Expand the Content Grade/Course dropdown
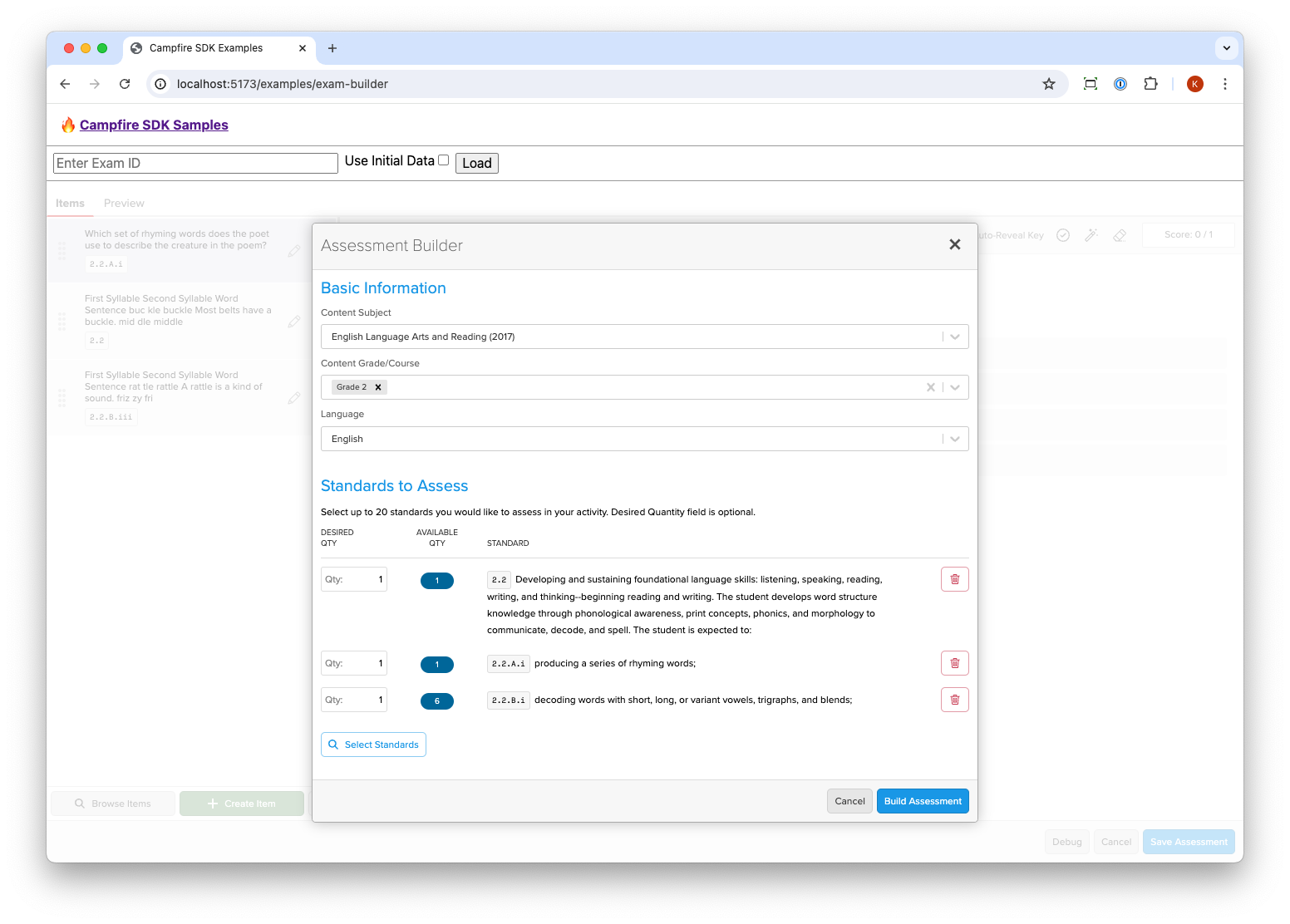 [x=955, y=387]
